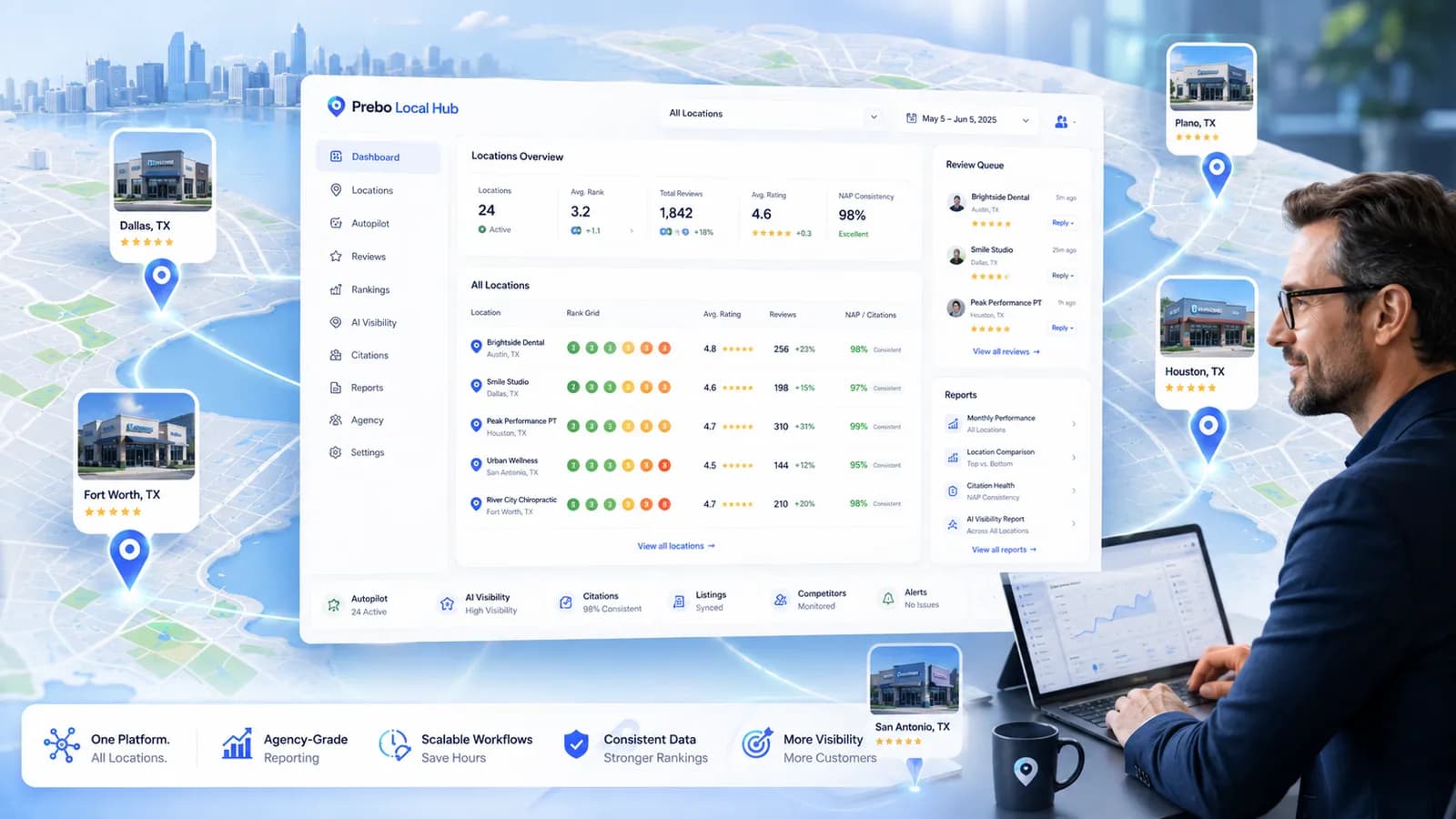Click the AI Visibility icon in the bottom bar
1456x819 pixels.
(x=447, y=603)
